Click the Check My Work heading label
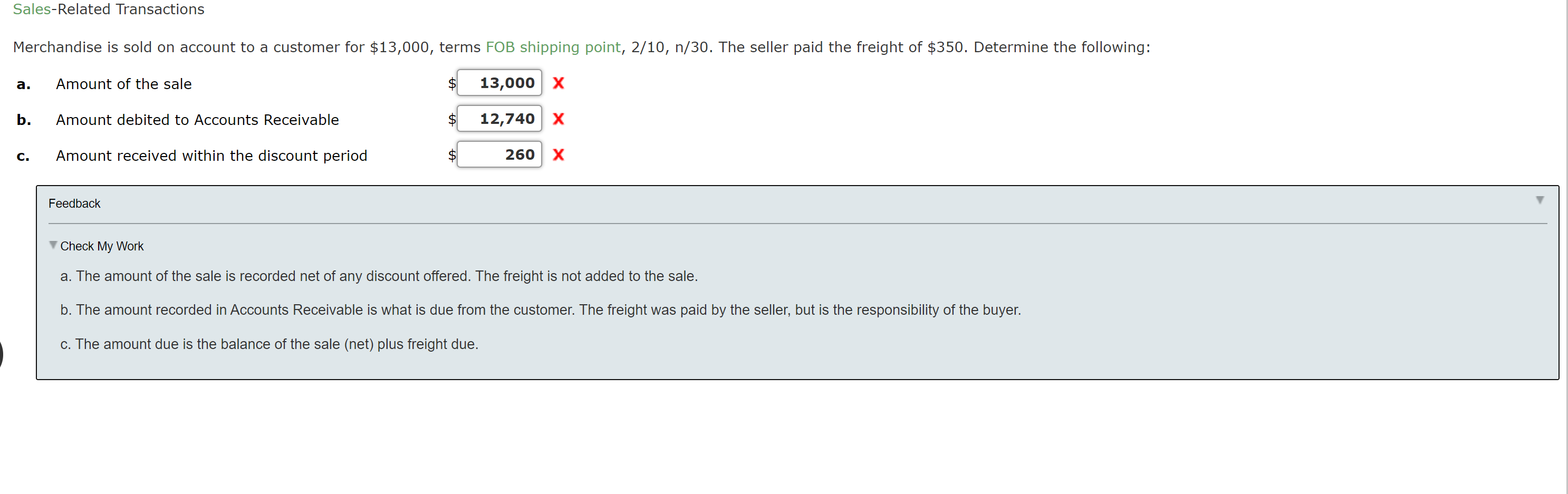 (102, 246)
